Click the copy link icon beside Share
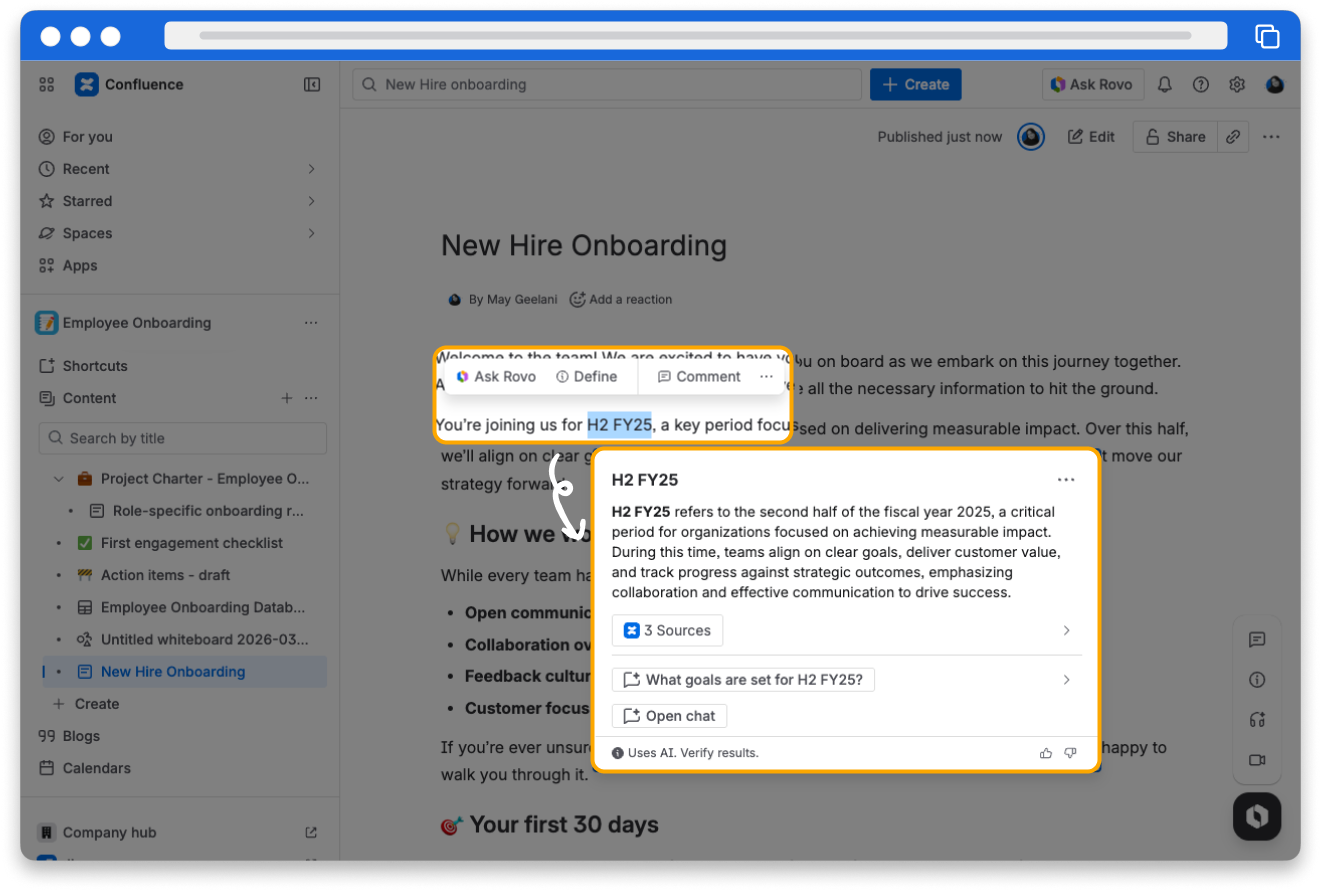The width and height of the screenshot is (1321, 891). [x=1234, y=137]
